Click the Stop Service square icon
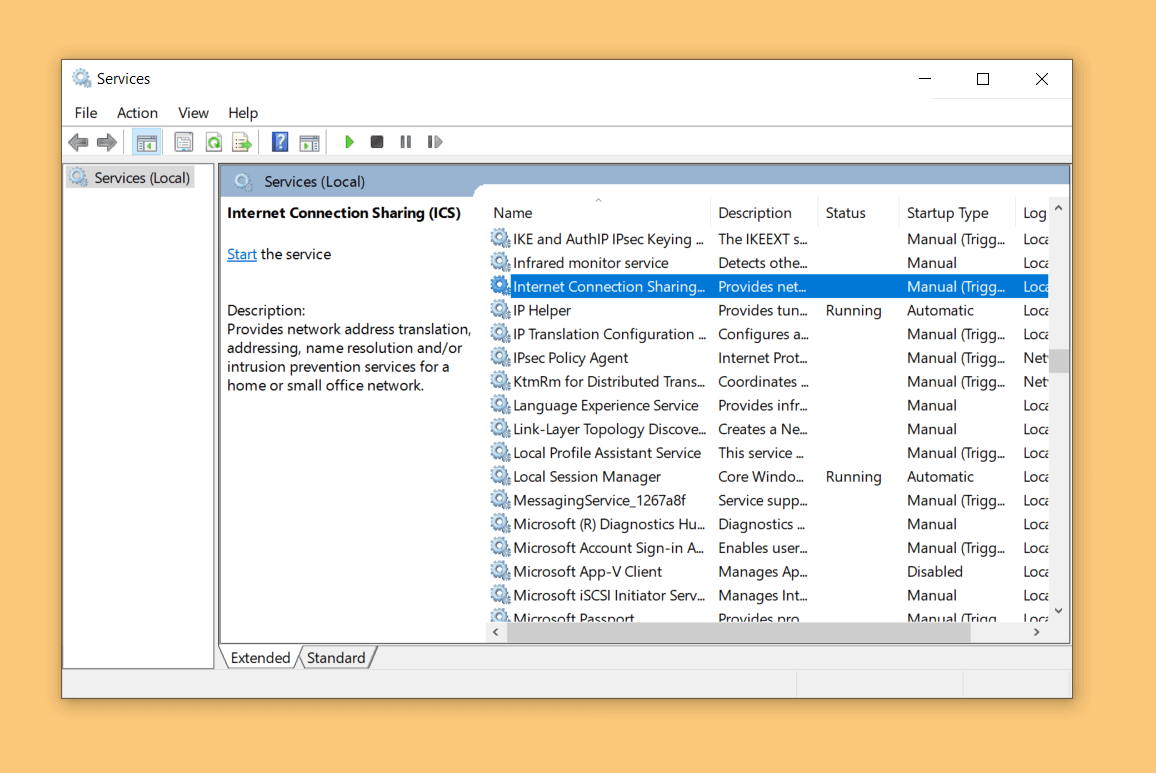The image size is (1156, 773). point(377,142)
